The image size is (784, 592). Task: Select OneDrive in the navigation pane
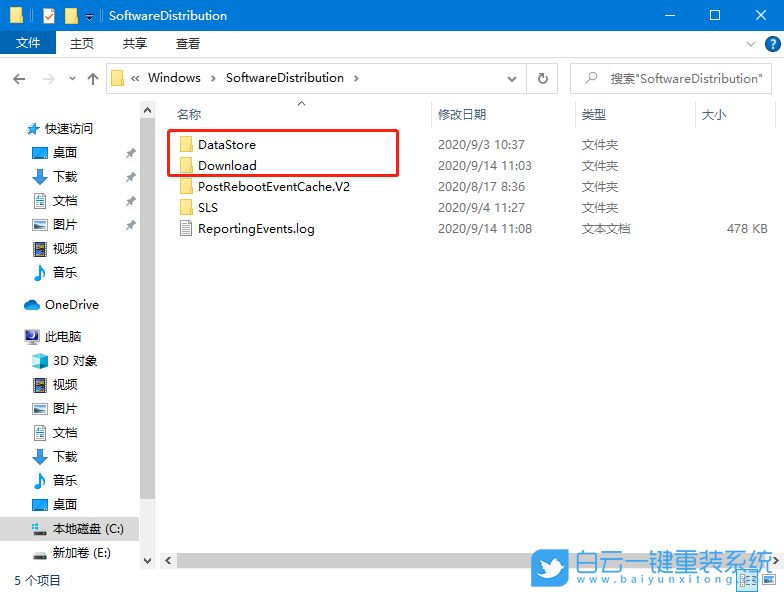pos(72,304)
